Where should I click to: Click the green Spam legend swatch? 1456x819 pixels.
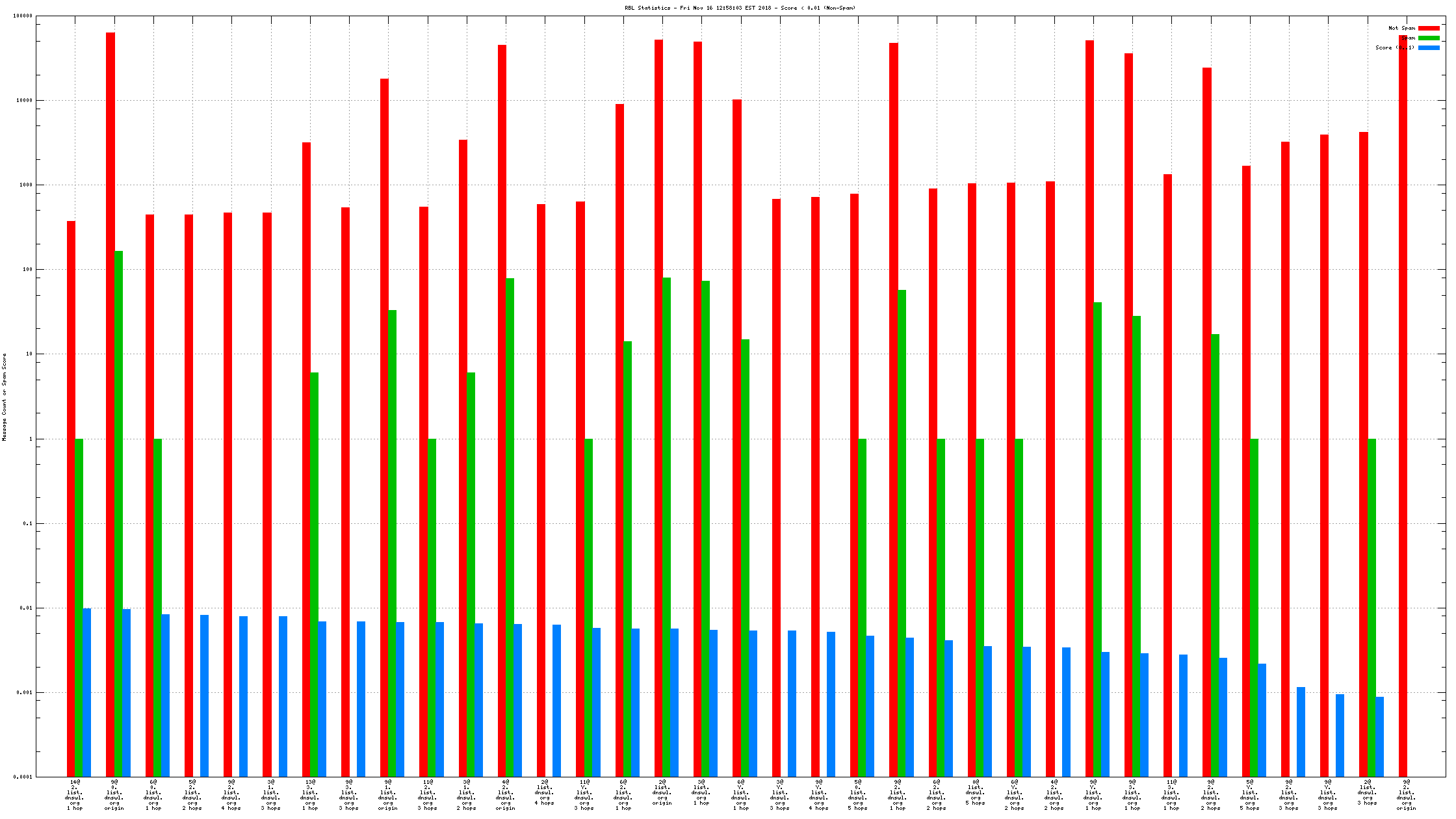(1429, 38)
